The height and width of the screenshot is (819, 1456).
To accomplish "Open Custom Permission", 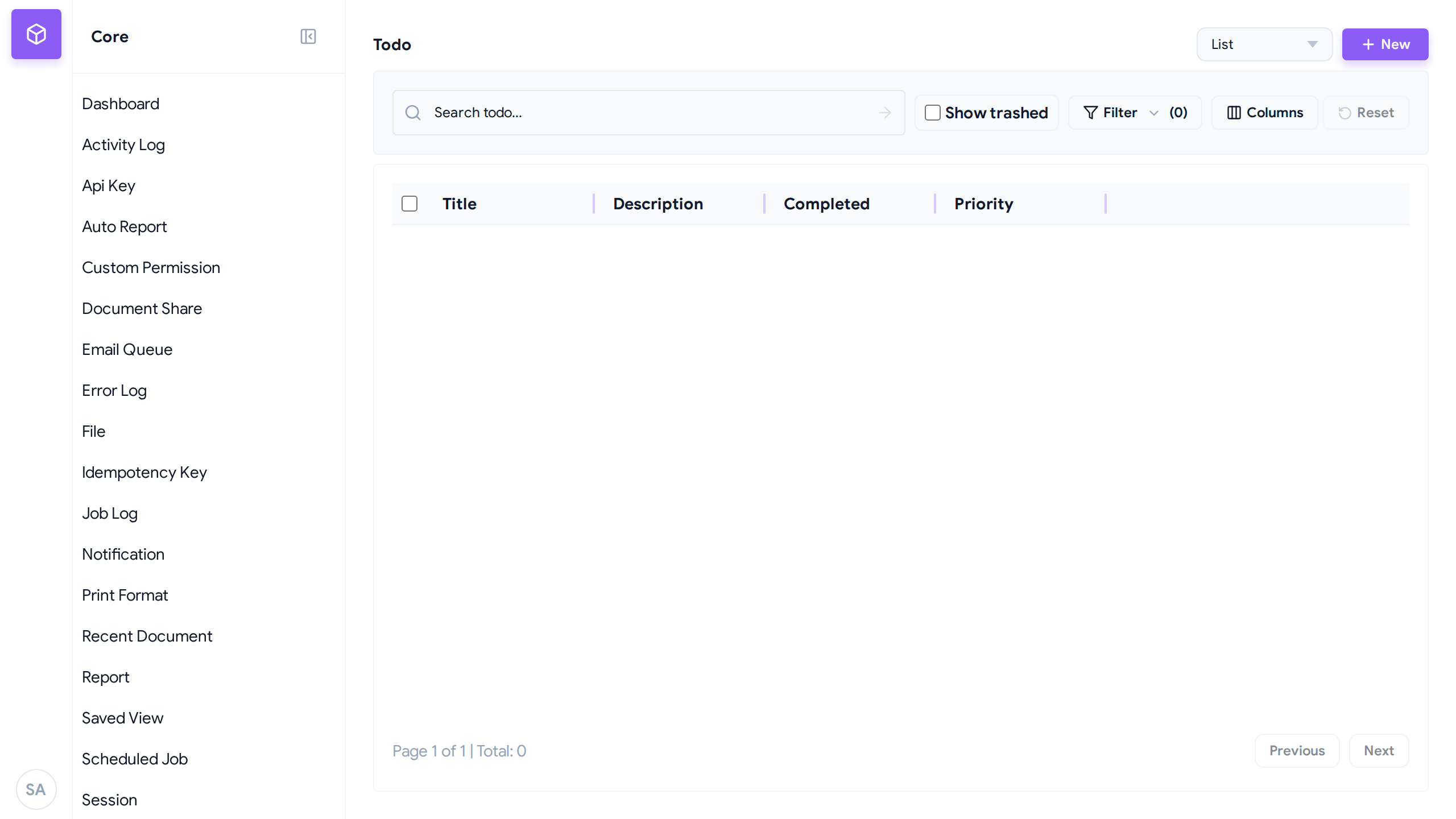I will (151, 267).
